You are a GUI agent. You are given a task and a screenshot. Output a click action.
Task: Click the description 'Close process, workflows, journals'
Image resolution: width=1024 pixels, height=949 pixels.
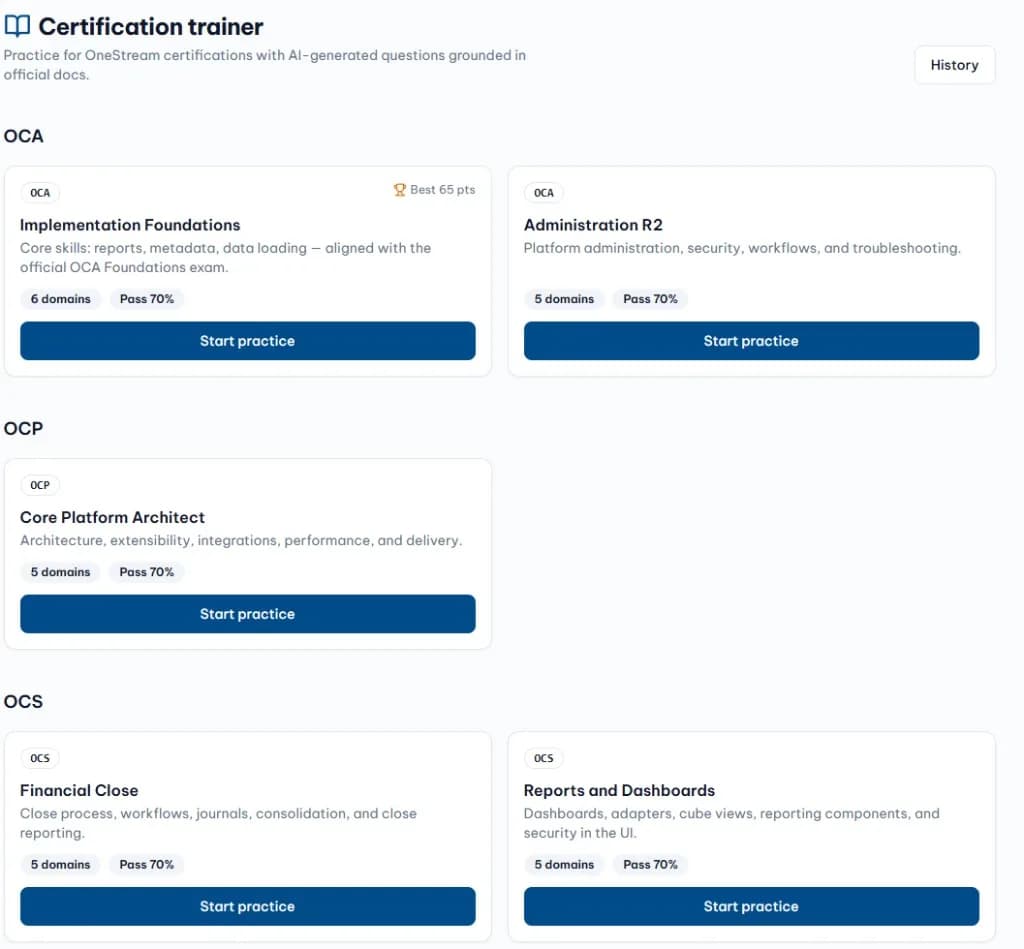click(218, 824)
